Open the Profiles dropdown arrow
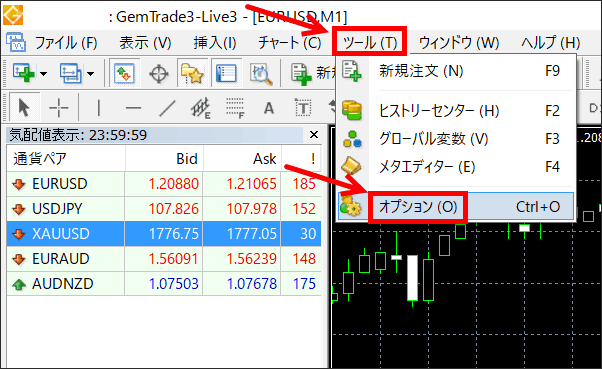The height and width of the screenshot is (369, 602). point(91,73)
